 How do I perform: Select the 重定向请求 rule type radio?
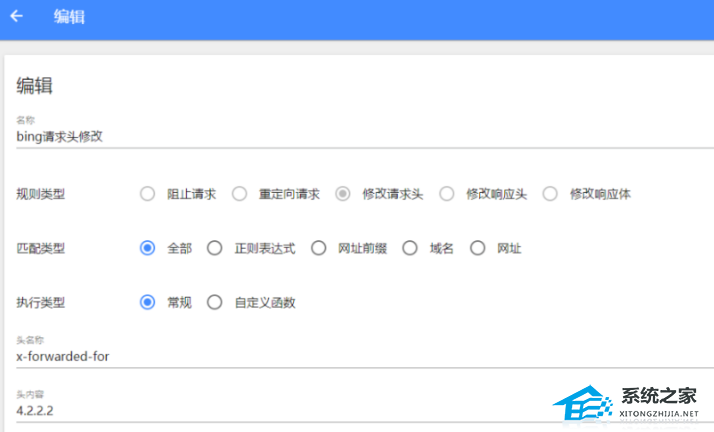(240, 194)
